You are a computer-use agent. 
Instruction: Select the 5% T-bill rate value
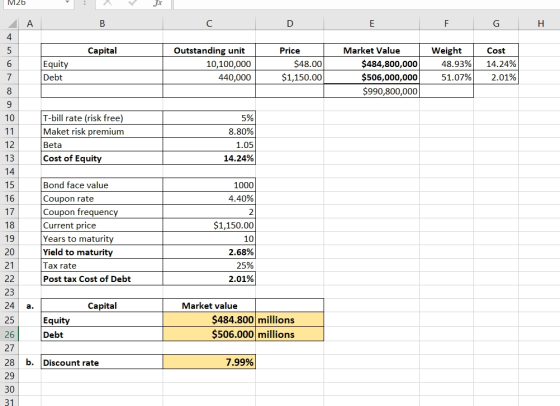209,118
